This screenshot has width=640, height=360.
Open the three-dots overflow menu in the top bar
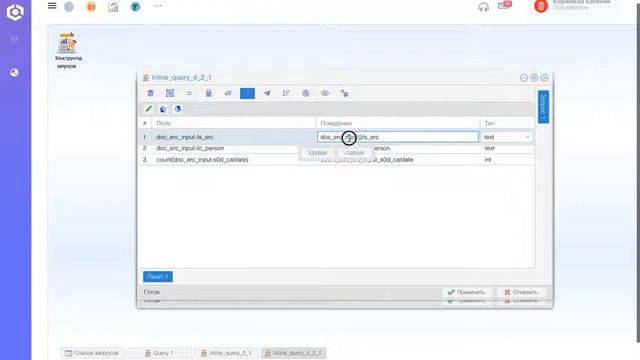coord(158,6)
